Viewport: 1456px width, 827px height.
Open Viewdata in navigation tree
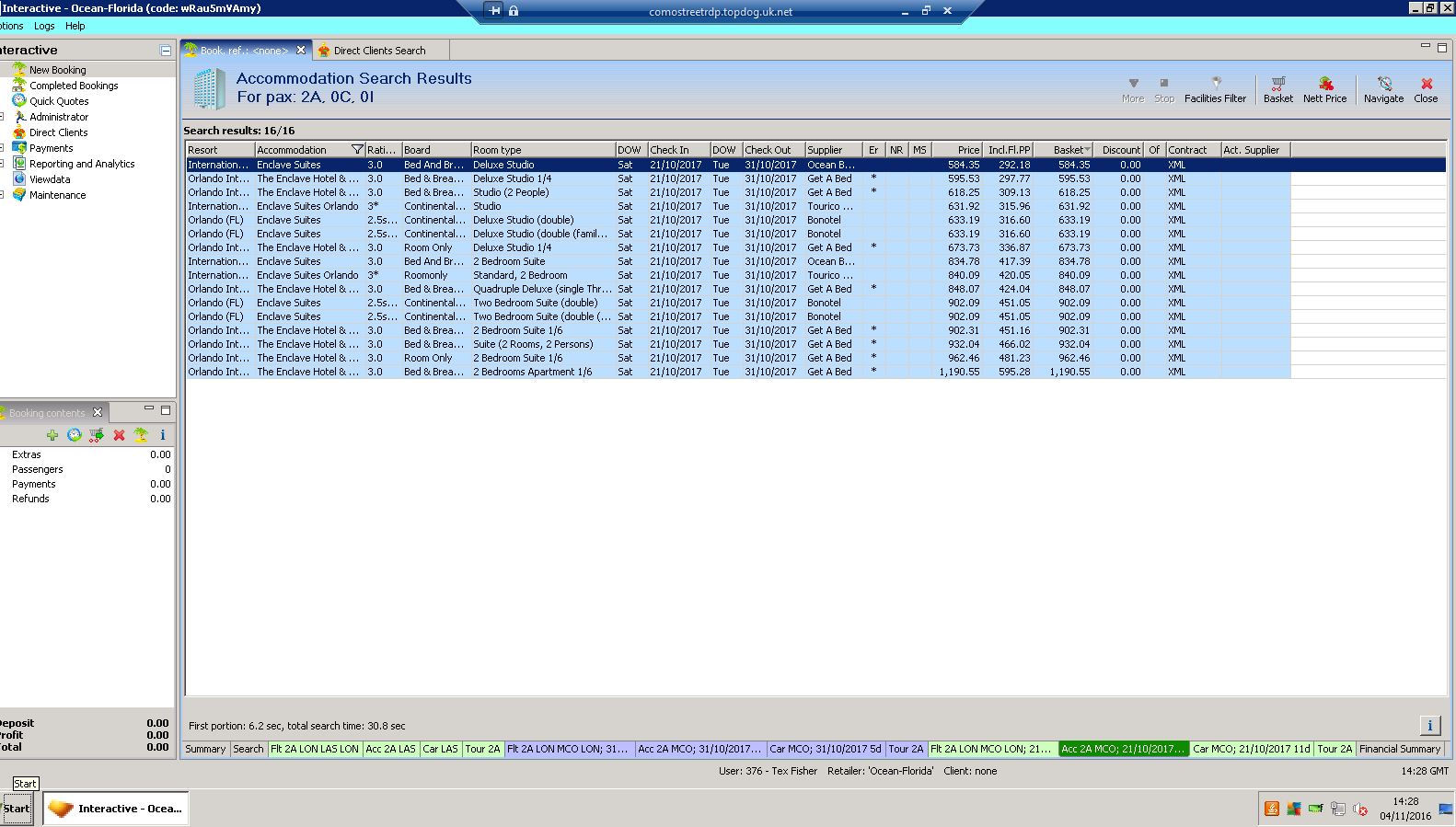(50, 179)
